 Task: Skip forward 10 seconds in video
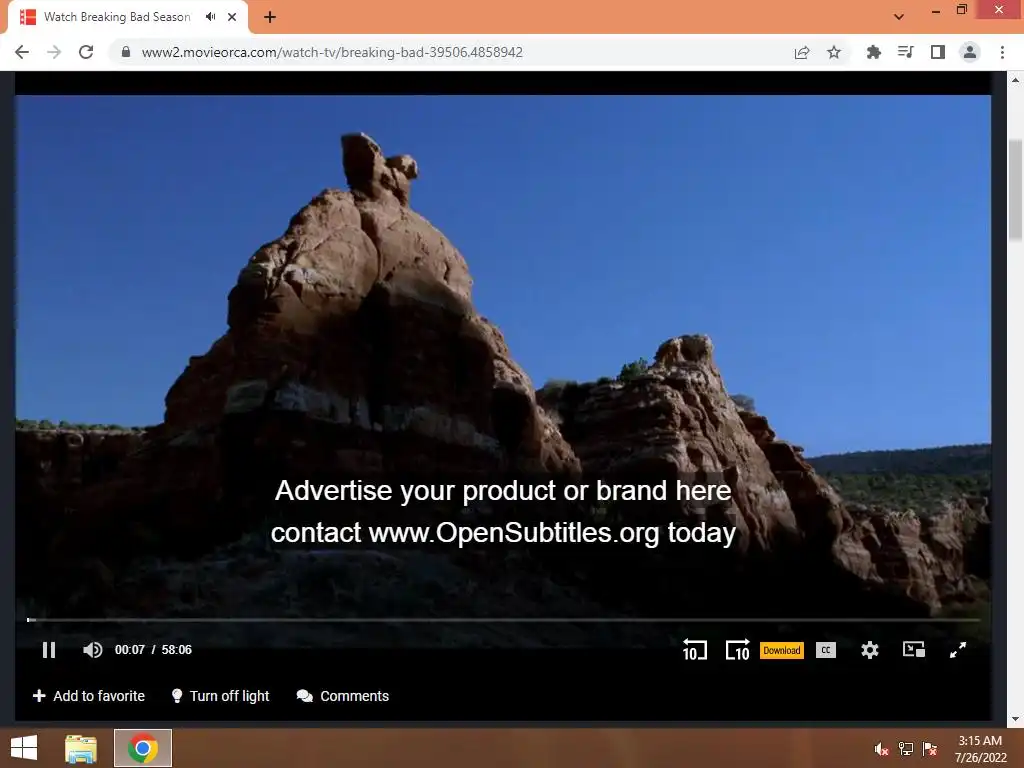737,650
